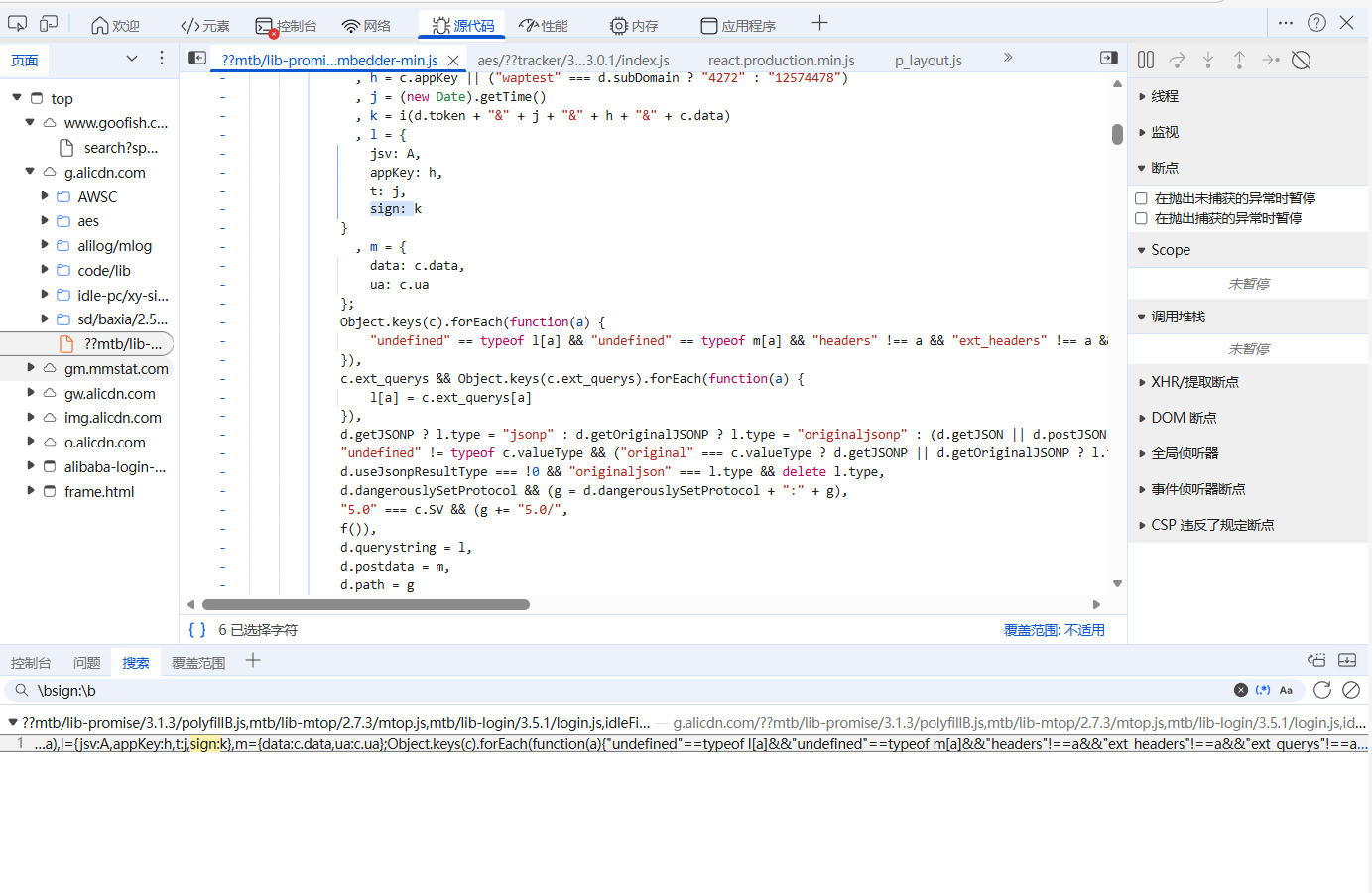
Task: Open the react.production.min.js file tab
Action: pos(781,61)
